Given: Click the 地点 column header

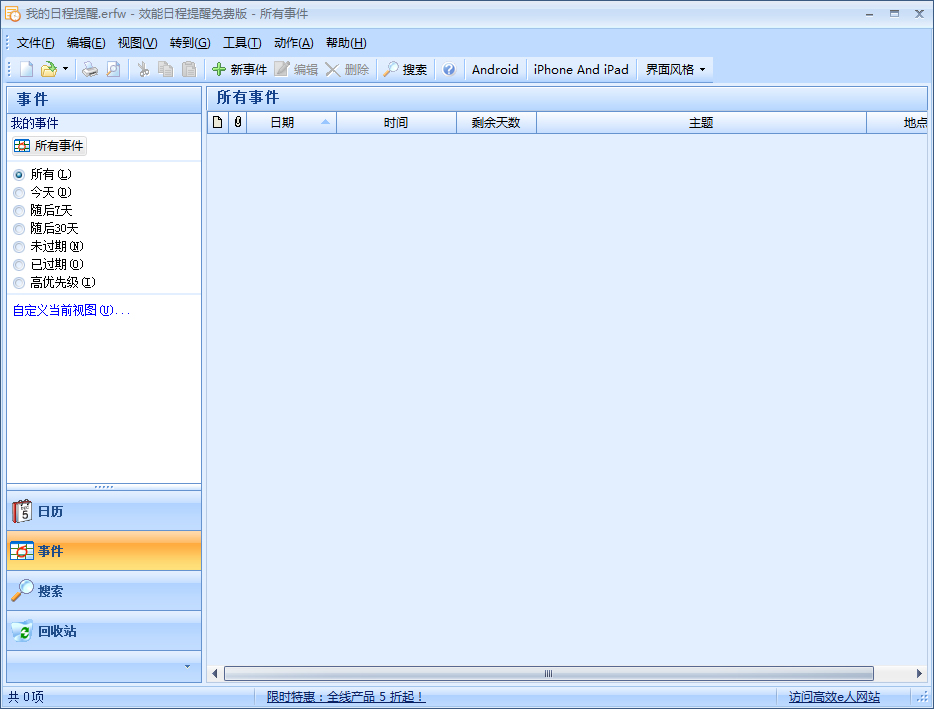Looking at the screenshot, I should [897, 123].
